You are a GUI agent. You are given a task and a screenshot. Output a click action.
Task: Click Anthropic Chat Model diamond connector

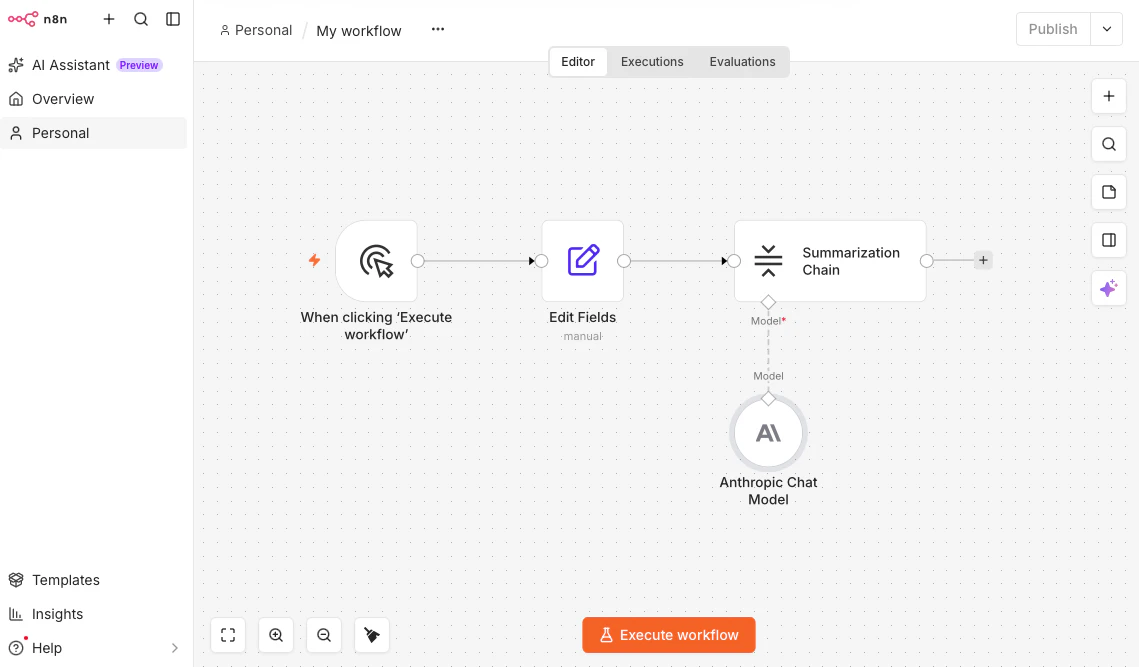click(x=769, y=398)
